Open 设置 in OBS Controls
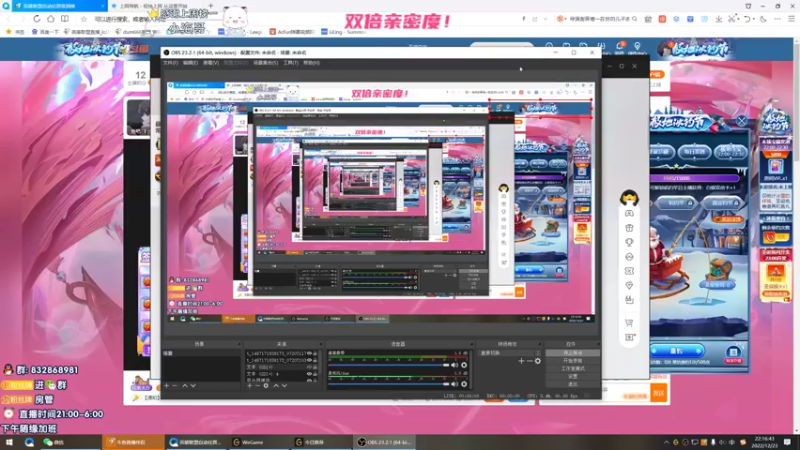Viewport: 800px width, 450px height. click(x=572, y=376)
